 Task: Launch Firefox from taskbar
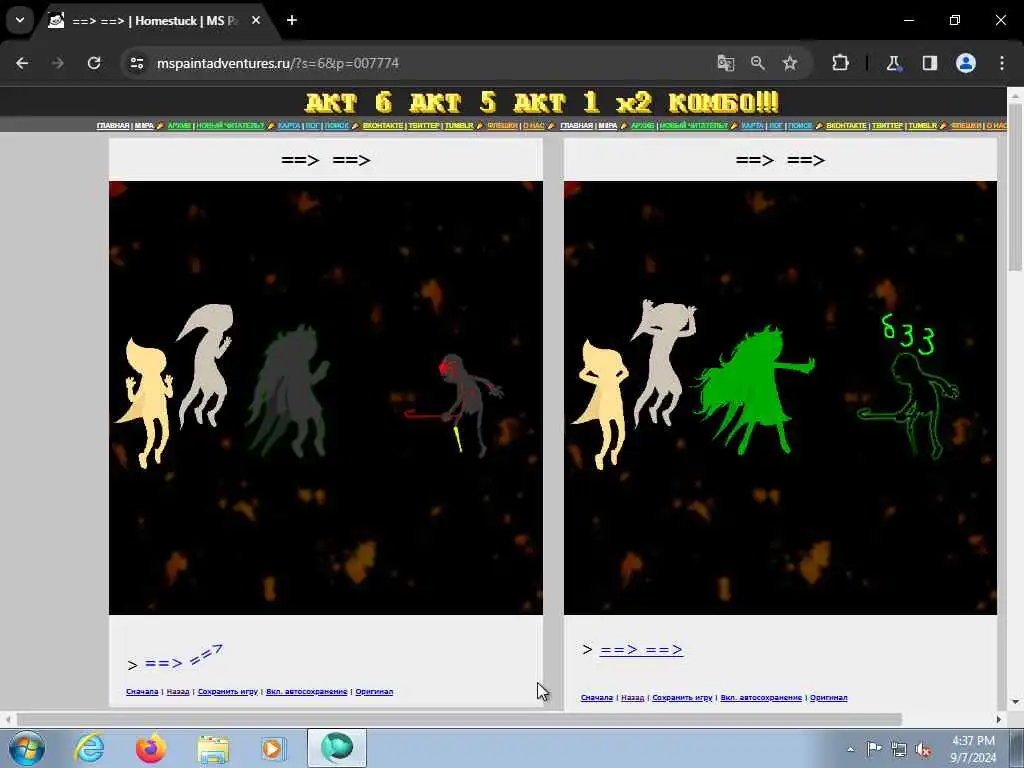151,748
